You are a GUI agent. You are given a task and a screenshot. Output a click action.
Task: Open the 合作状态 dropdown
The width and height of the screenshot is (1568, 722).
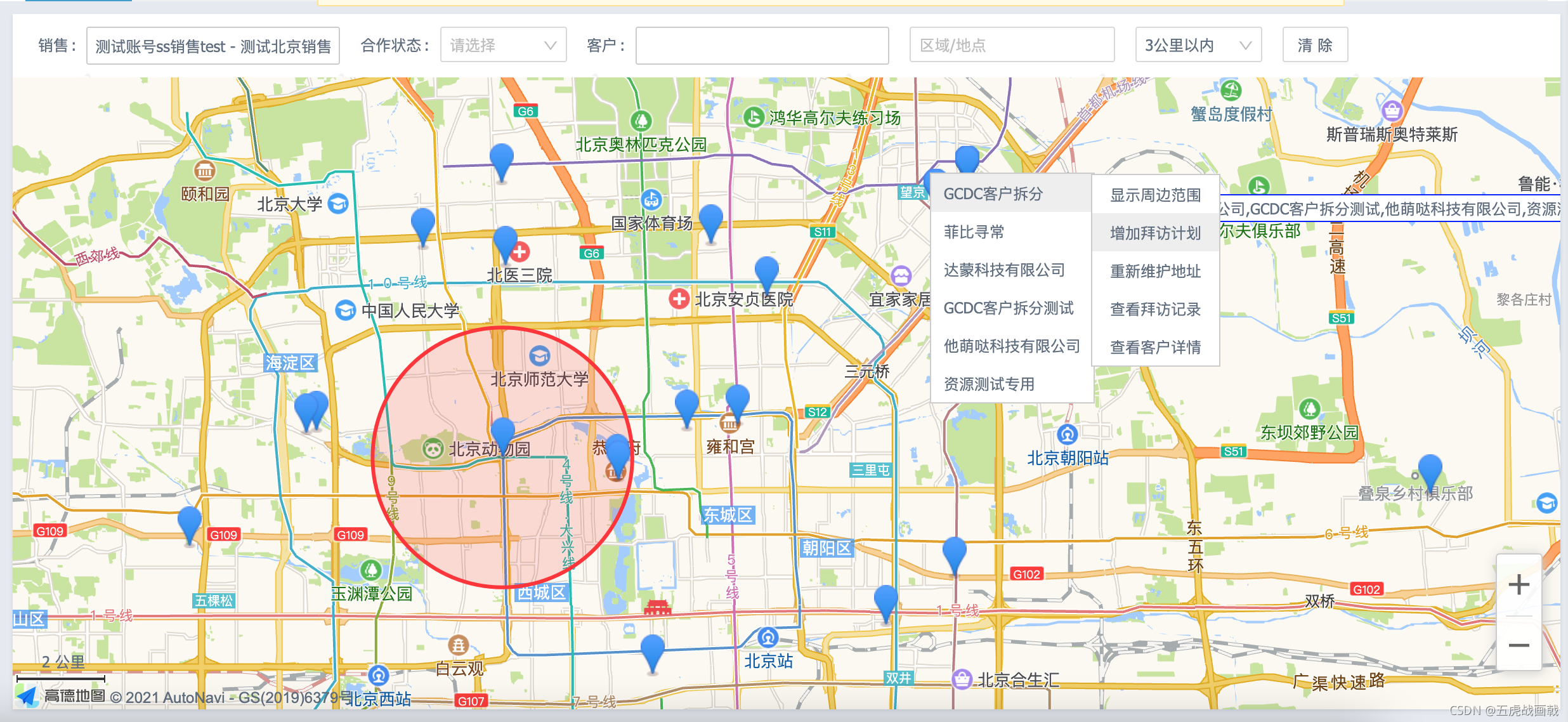[x=503, y=44]
